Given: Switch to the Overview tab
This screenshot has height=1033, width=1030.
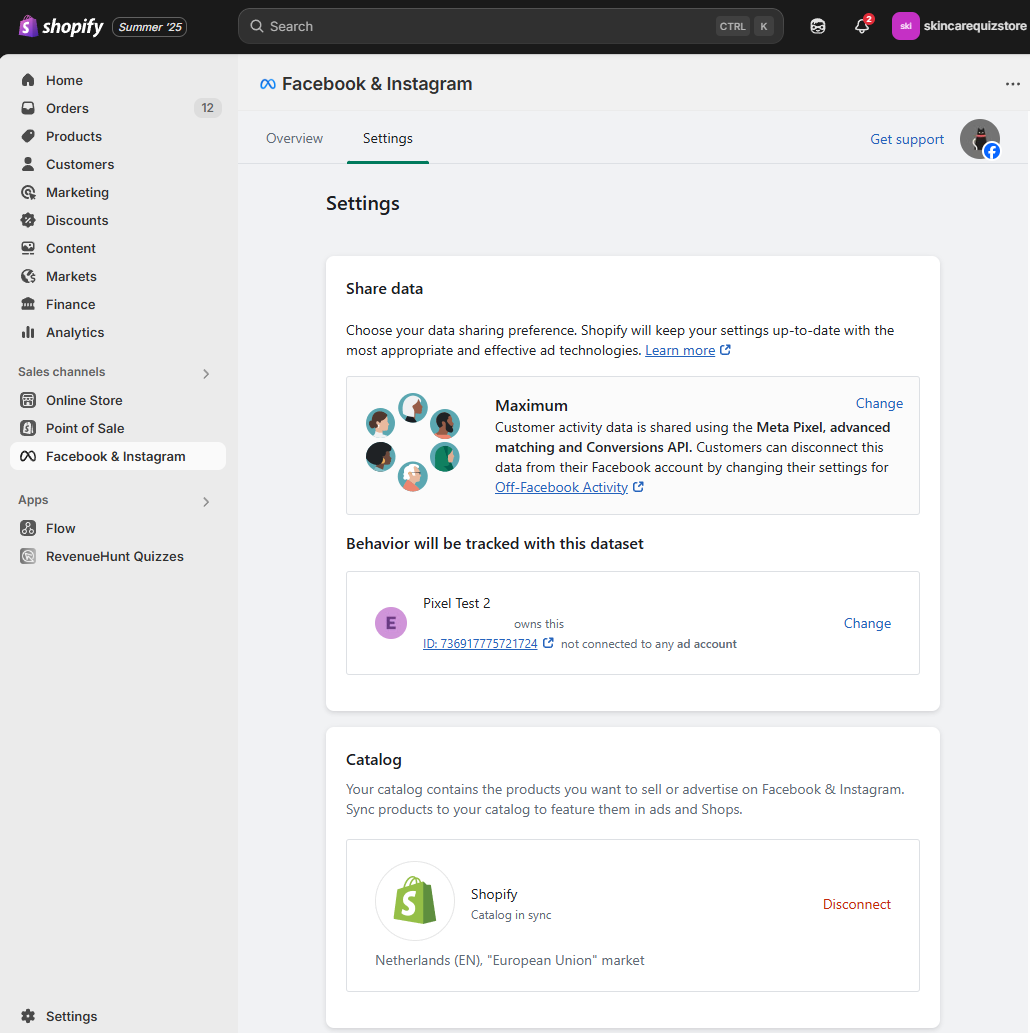Looking at the screenshot, I should point(294,138).
